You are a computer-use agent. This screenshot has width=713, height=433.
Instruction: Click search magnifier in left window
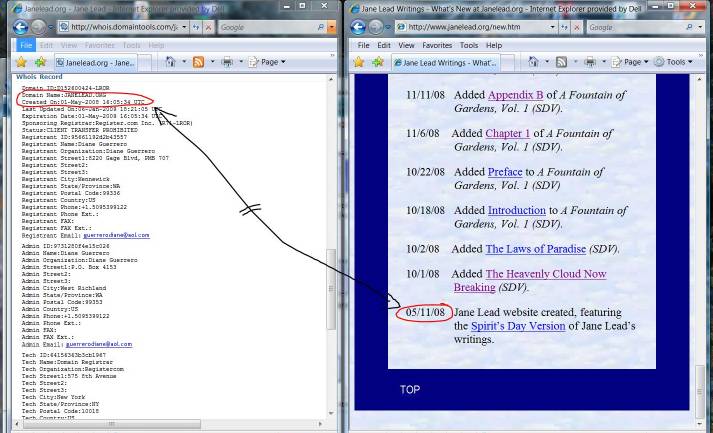click(x=321, y=27)
